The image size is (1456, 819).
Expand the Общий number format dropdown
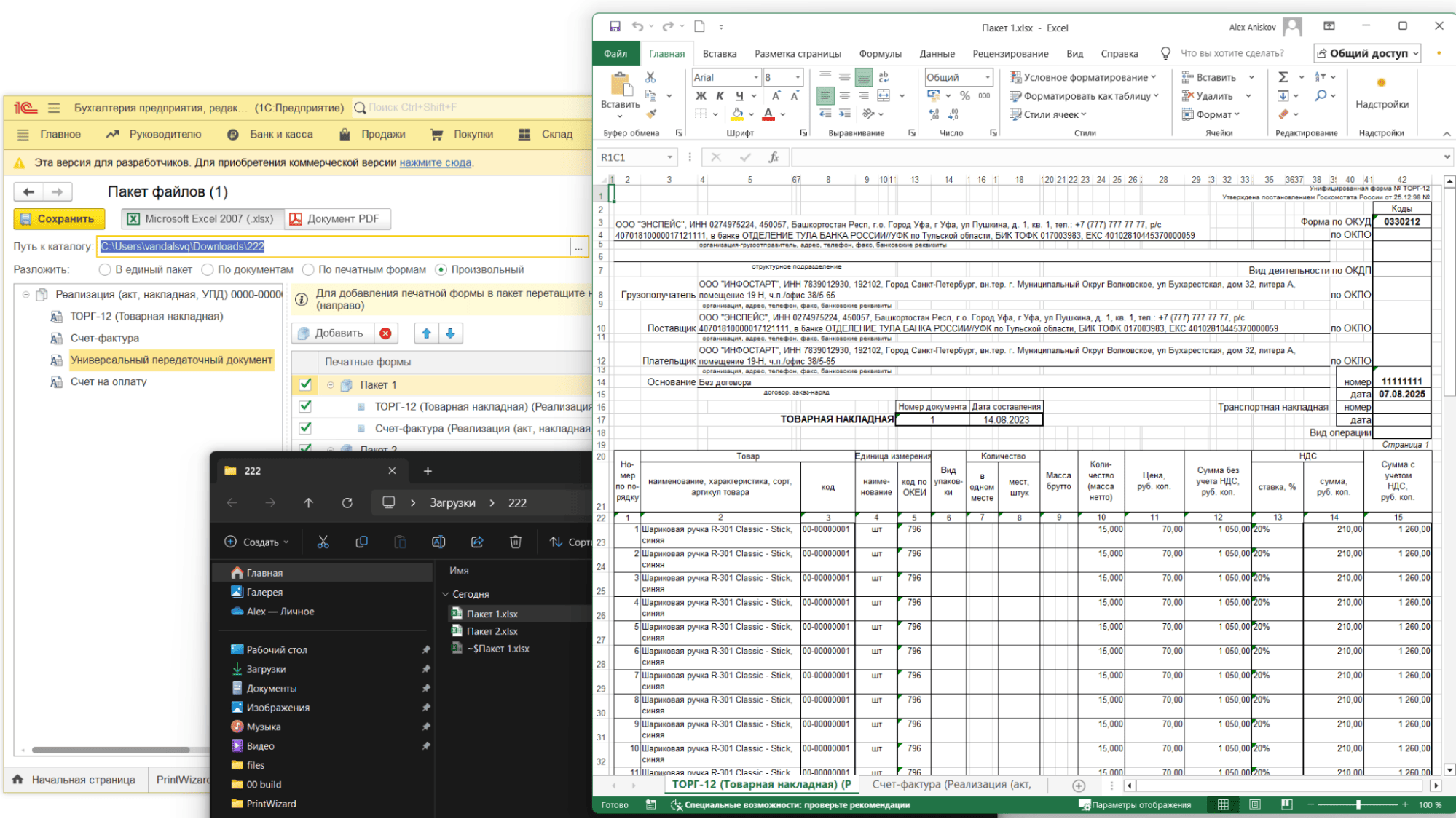(x=988, y=77)
